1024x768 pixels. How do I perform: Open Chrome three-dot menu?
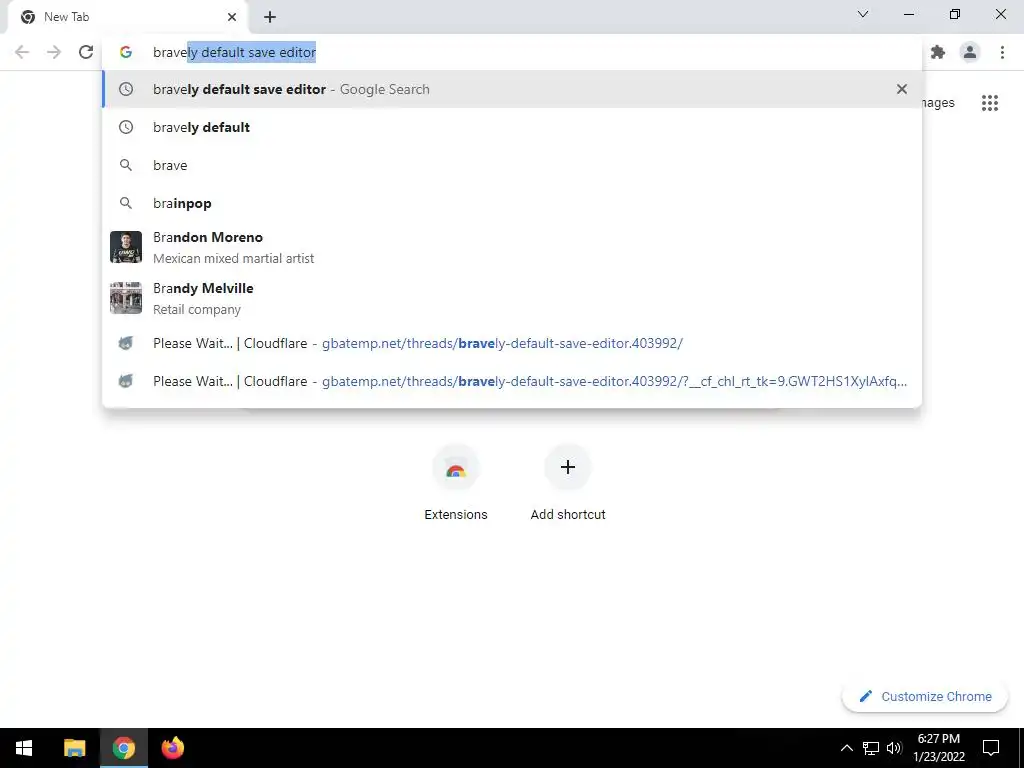coord(1002,52)
